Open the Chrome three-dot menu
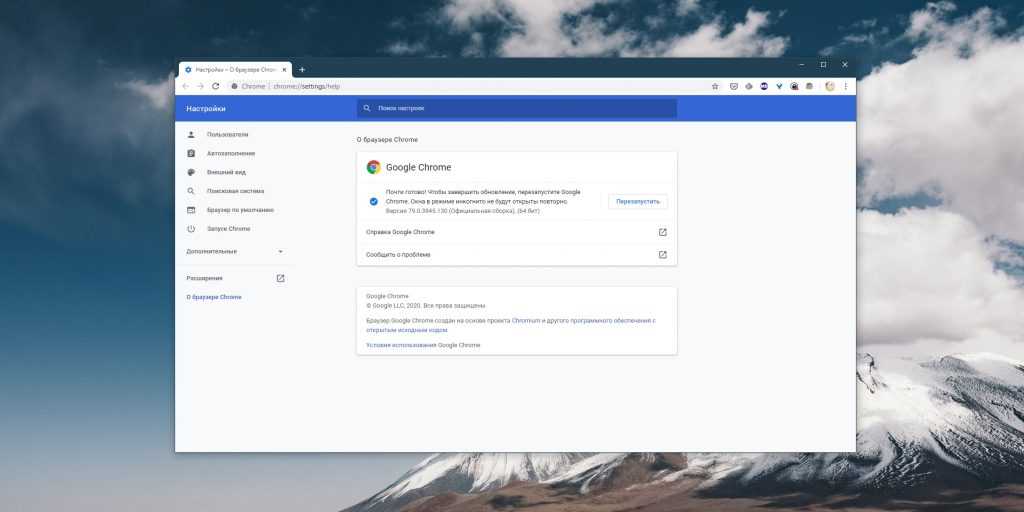The width and height of the screenshot is (1024, 512). coord(845,86)
